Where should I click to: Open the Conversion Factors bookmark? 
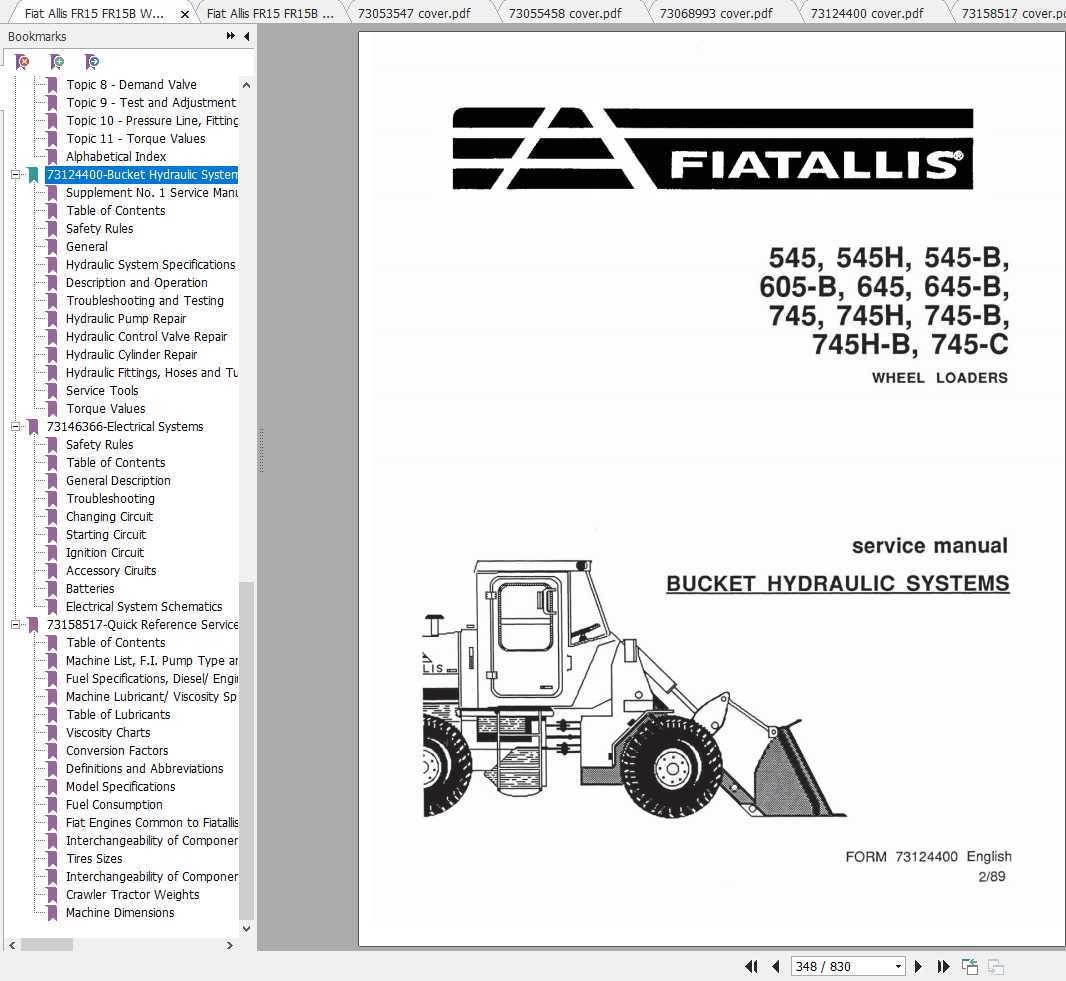[117, 751]
